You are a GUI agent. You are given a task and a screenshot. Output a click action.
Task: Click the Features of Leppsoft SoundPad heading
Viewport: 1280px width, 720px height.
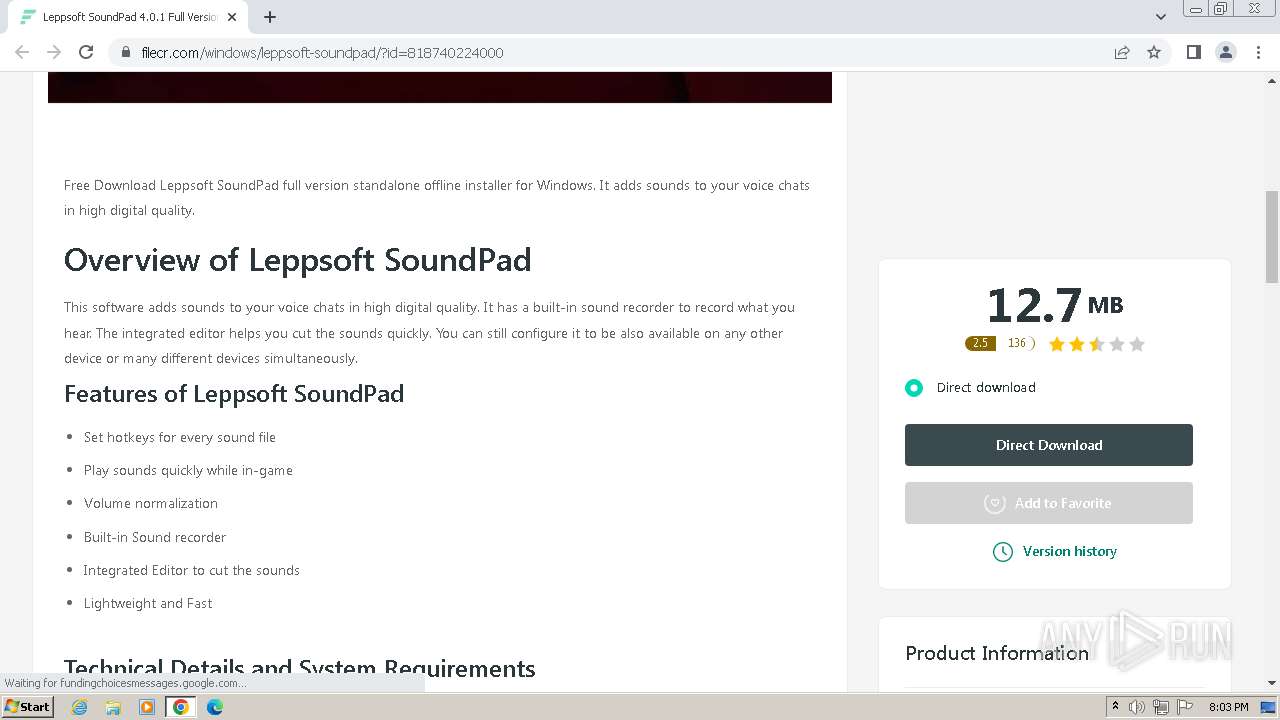click(x=234, y=394)
